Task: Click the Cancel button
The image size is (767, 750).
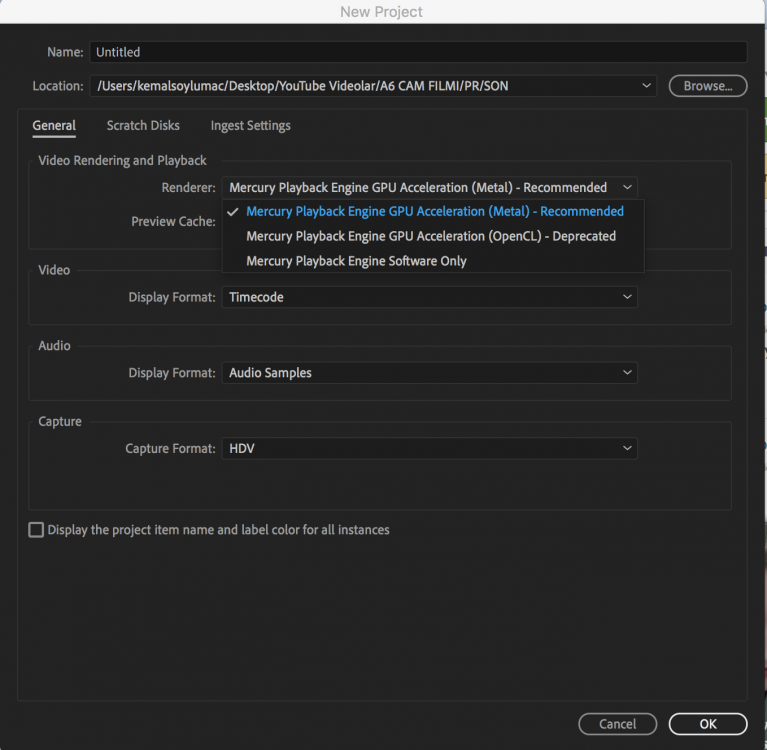Action: click(x=617, y=724)
